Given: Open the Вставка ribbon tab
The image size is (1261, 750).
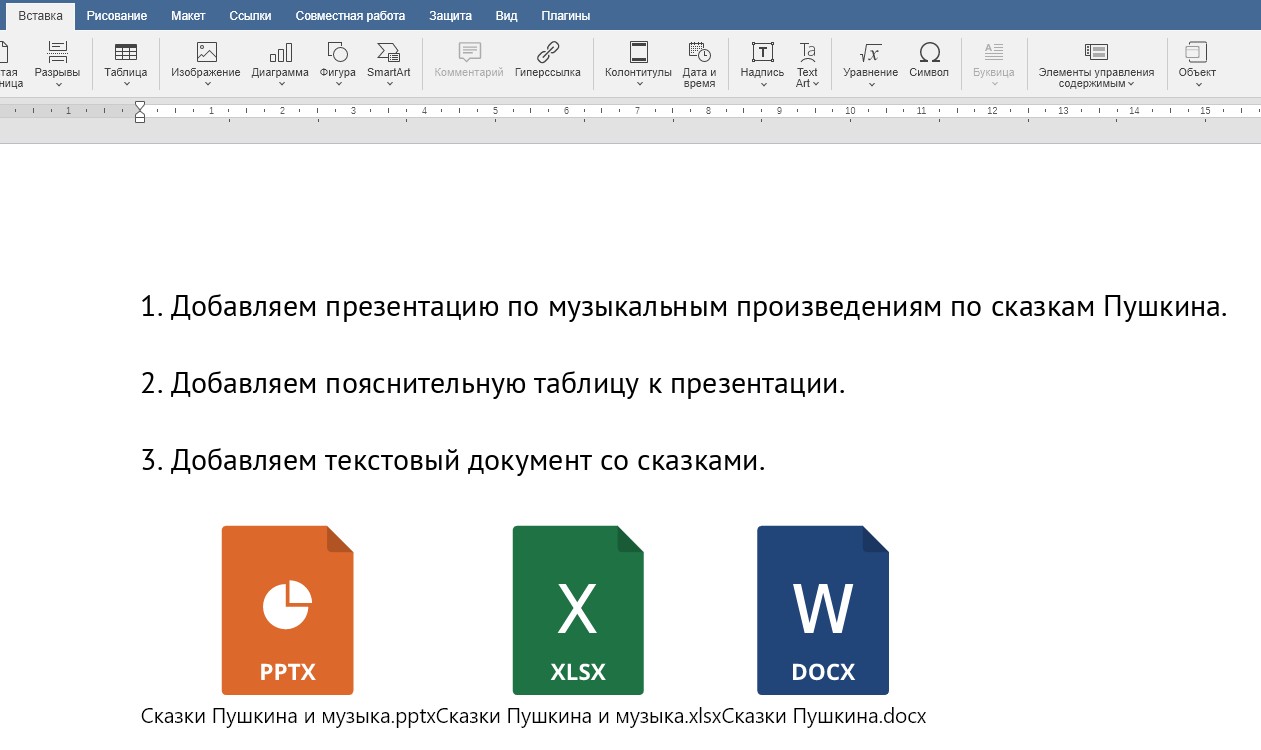Looking at the screenshot, I should [x=40, y=16].
